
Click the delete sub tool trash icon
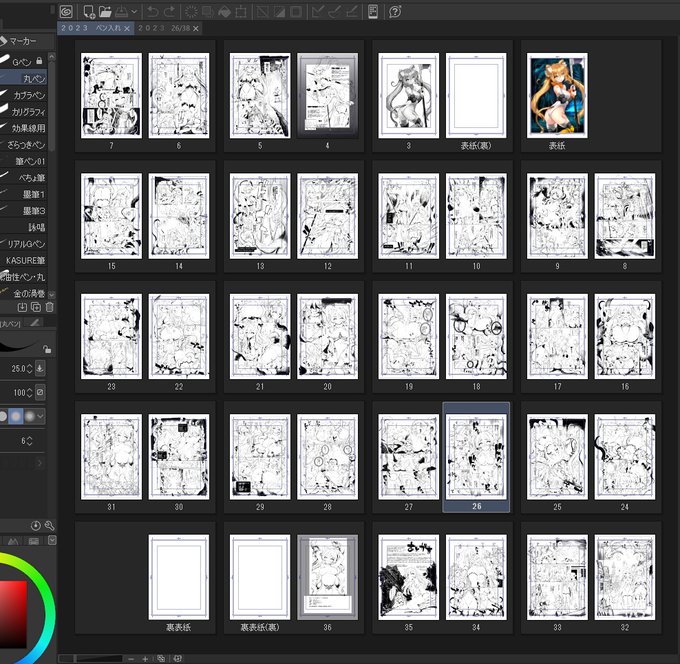pyautogui.click(x=49, y=307)
